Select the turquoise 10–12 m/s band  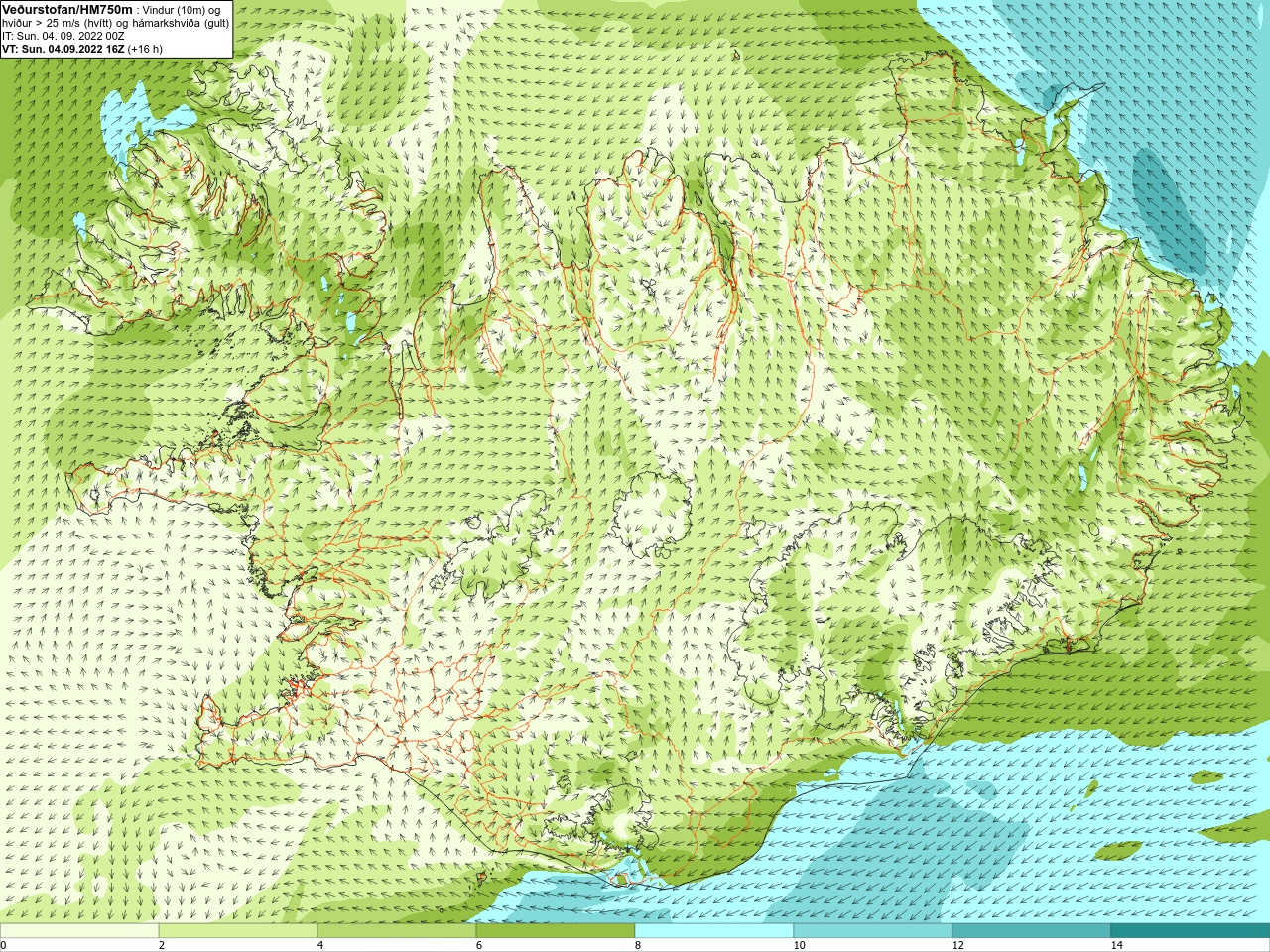click(873, 930)
